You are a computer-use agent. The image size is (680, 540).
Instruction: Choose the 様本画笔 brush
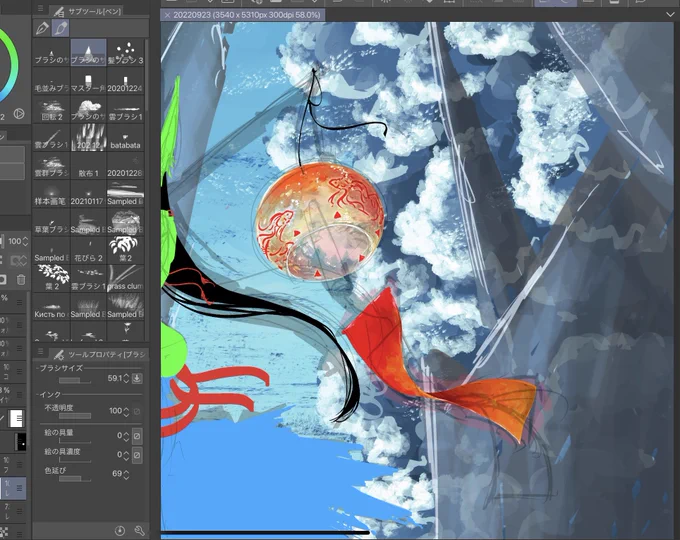click(x=52, y=194)
